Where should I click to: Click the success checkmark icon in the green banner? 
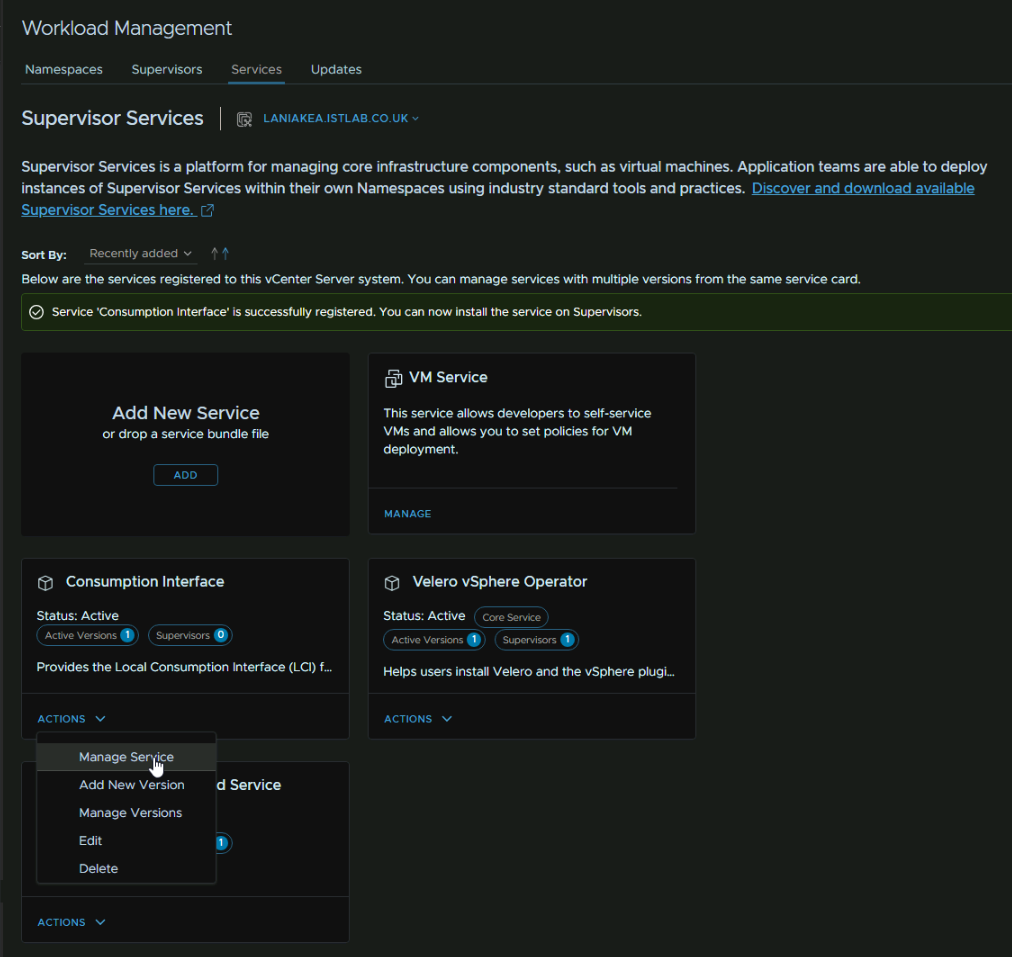[x=36, y=312]
